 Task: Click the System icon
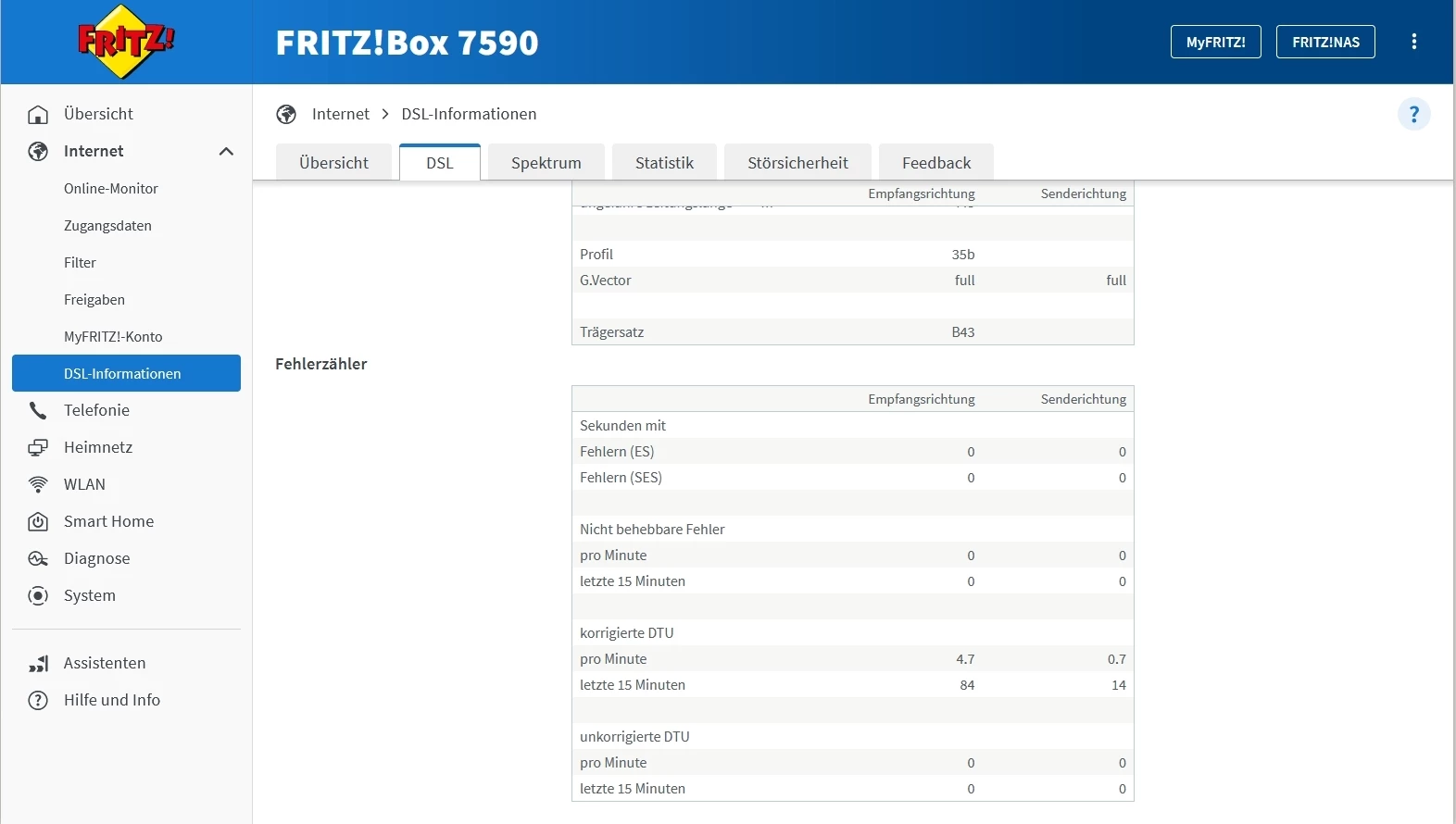pos(38,595)
